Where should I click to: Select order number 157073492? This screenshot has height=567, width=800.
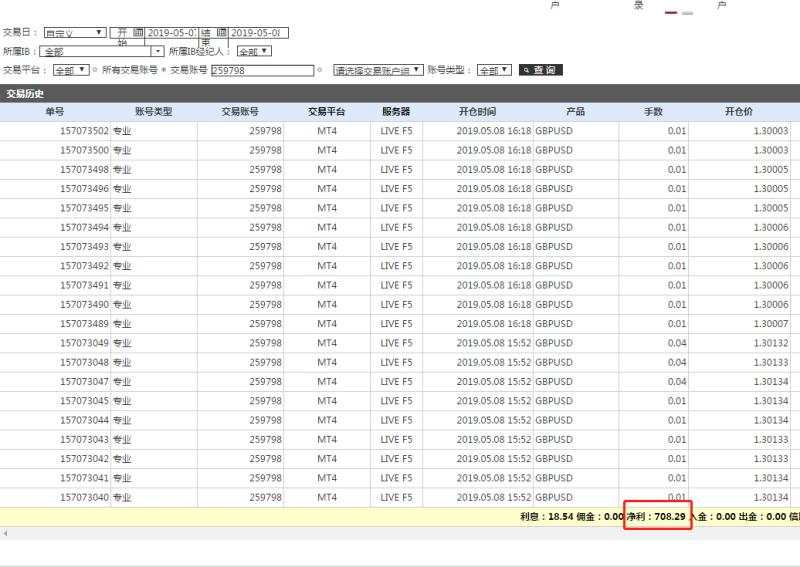84,266
